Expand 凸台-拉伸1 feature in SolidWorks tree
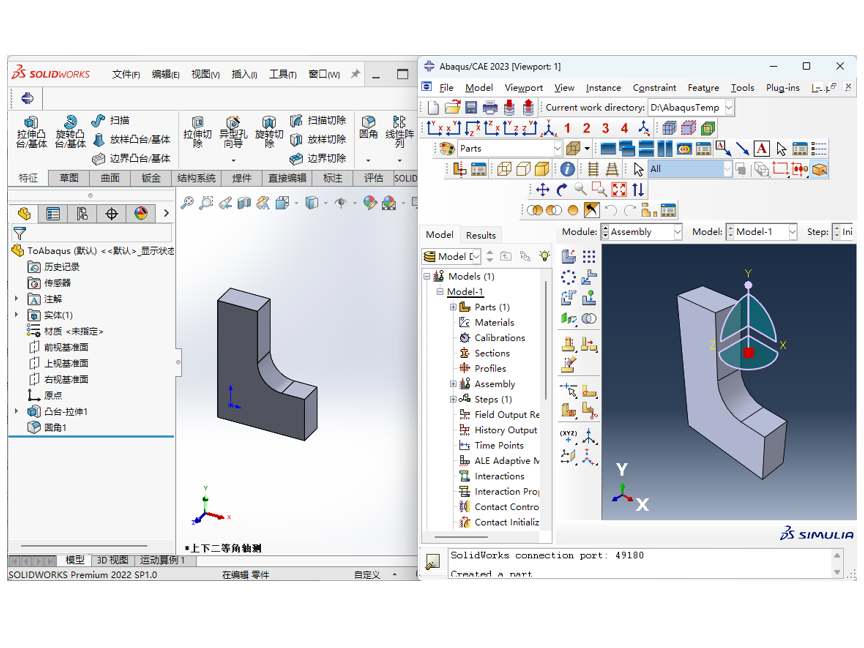This screenshot has height=648, width=864. tap(16, 411)
